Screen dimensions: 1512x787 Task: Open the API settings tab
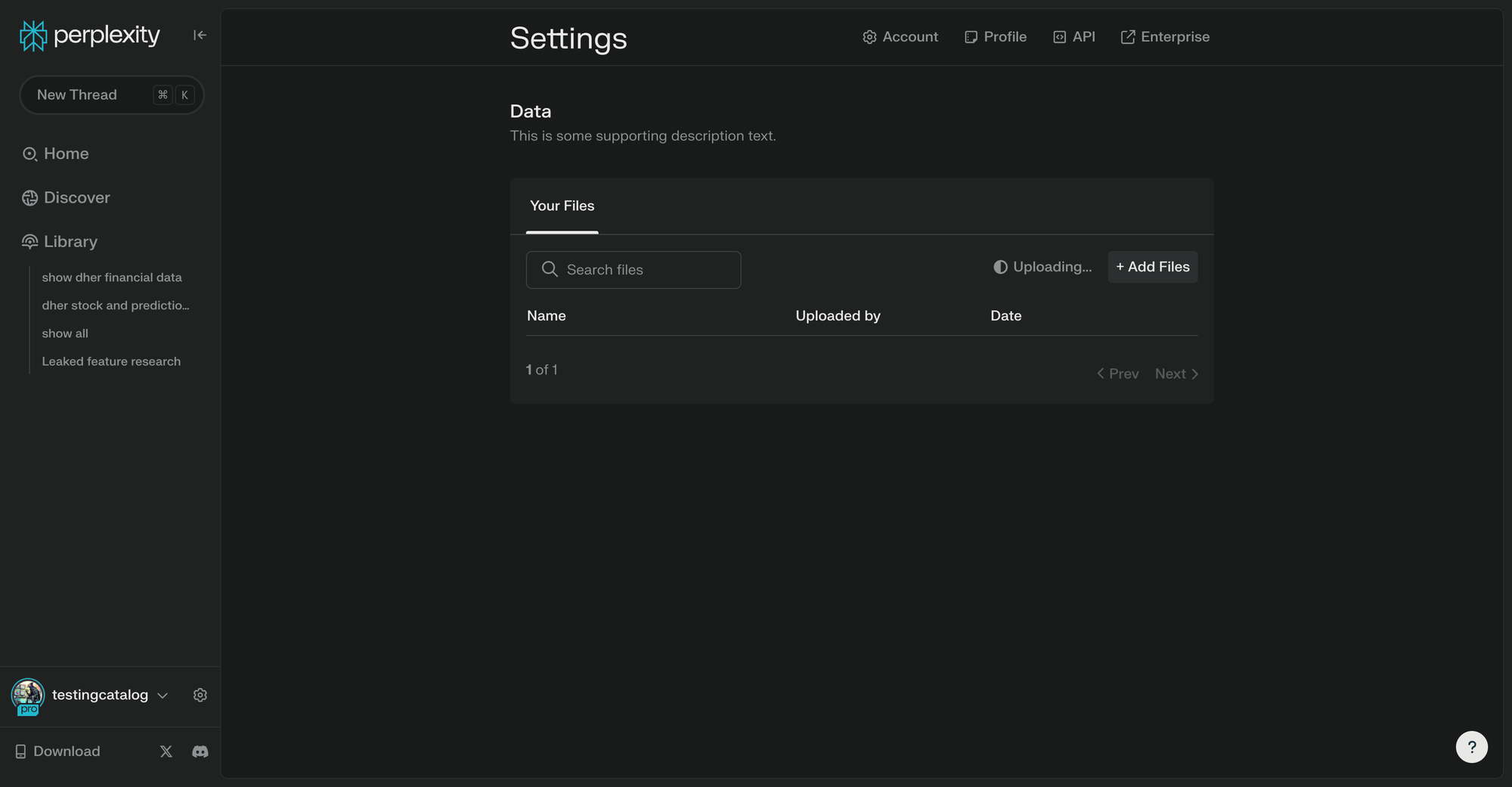1074,37
